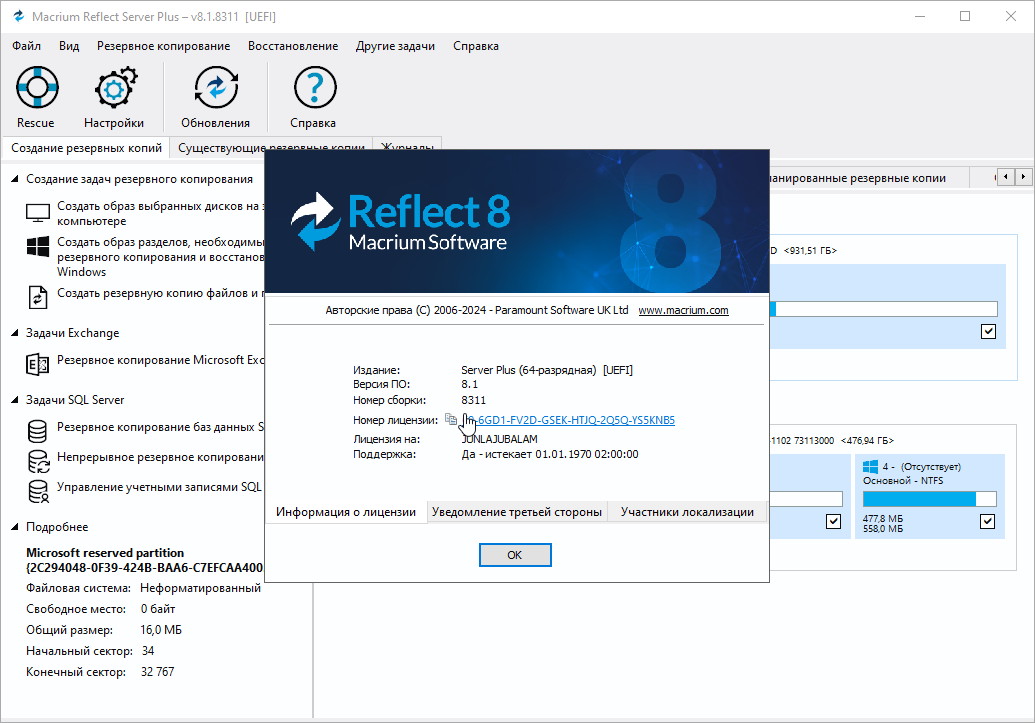
Task: Click the Обновления refresh icon
Action: 215,87
